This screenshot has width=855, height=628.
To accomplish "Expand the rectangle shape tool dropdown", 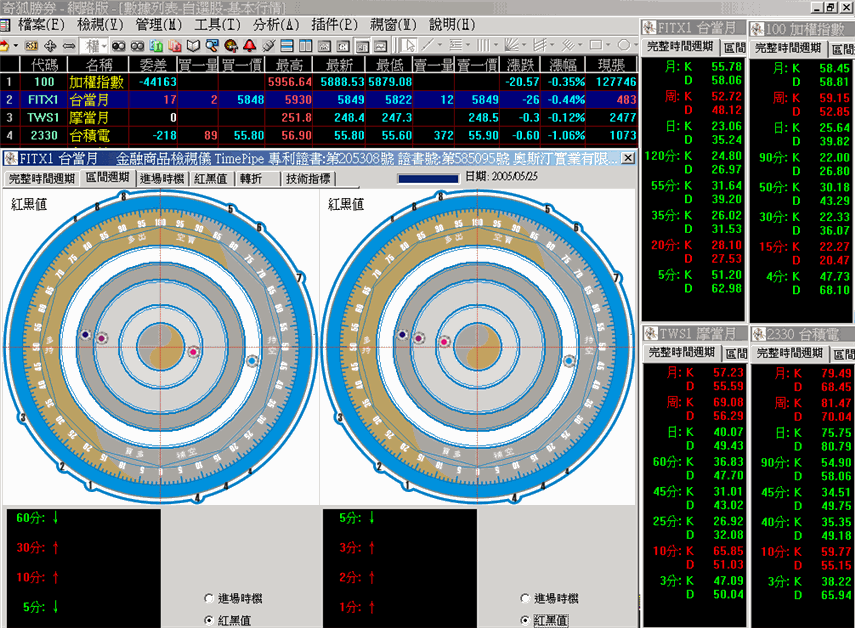I will pyautogui.click(x=609, y=46).
